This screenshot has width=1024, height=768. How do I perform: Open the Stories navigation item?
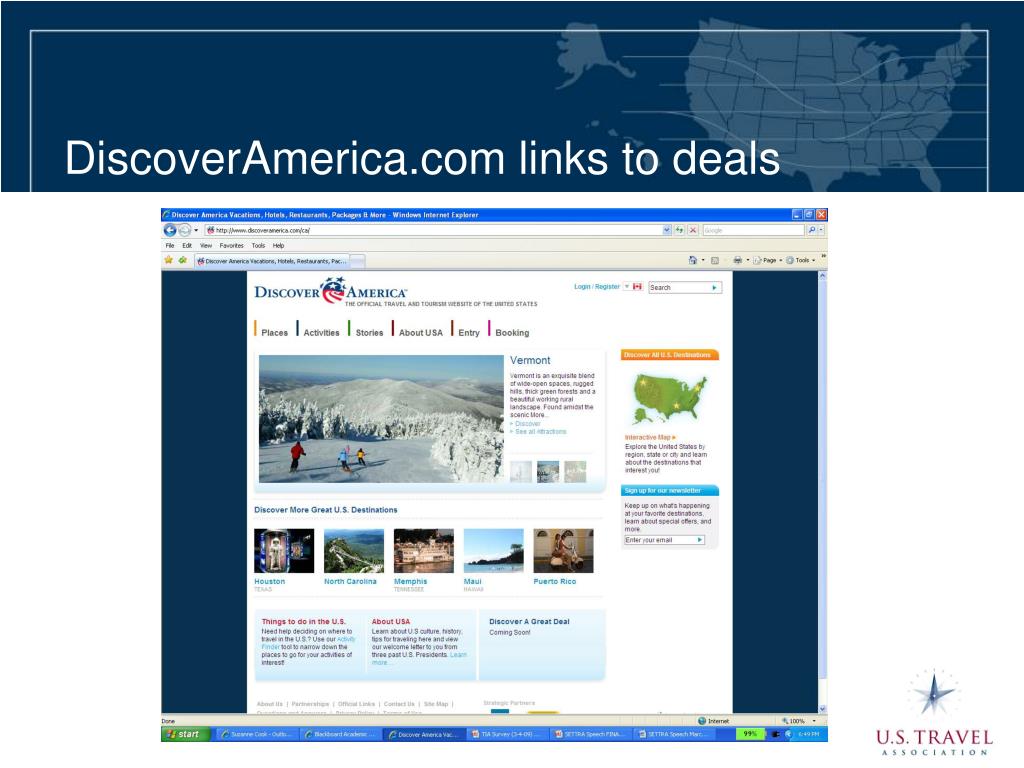tap(370, 332)
